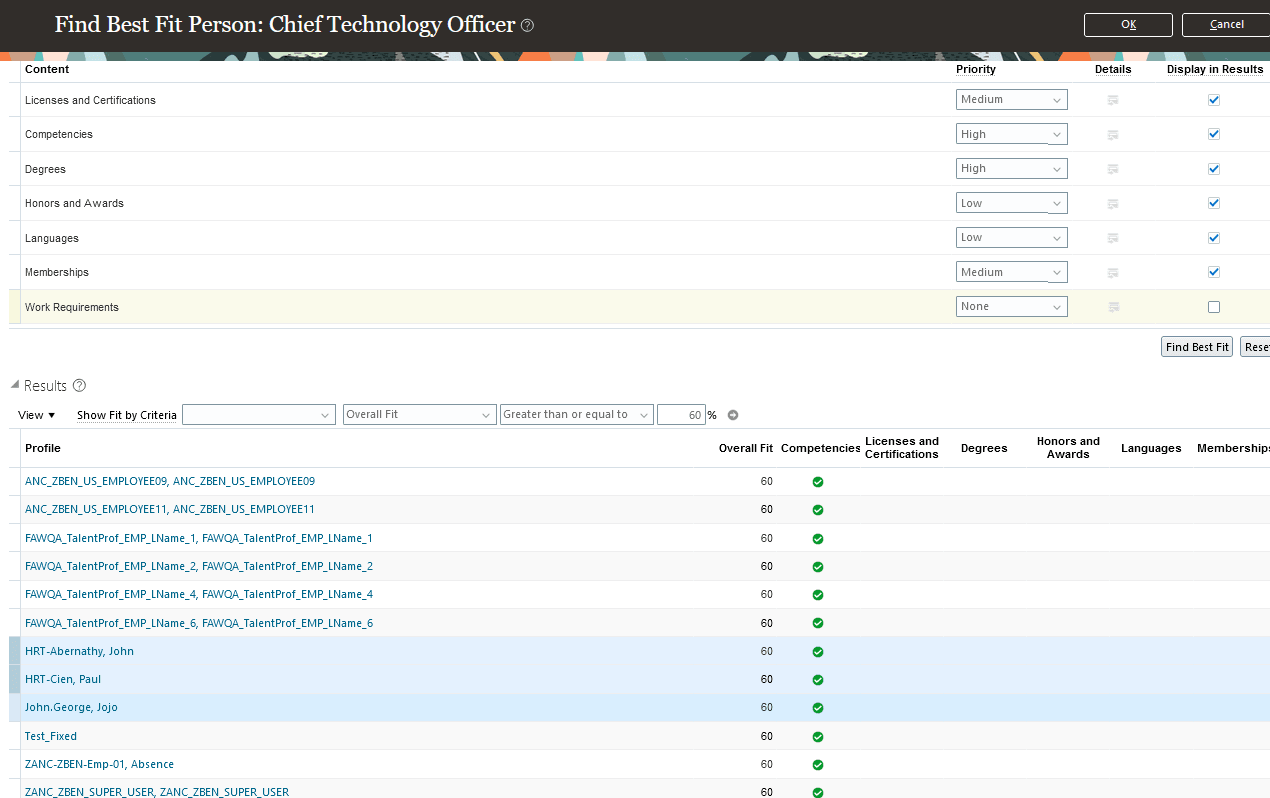The height and width of the screenshot is (798, 1270).
Task: Open details icon for Languages row
Action: tap(1113, 238)
